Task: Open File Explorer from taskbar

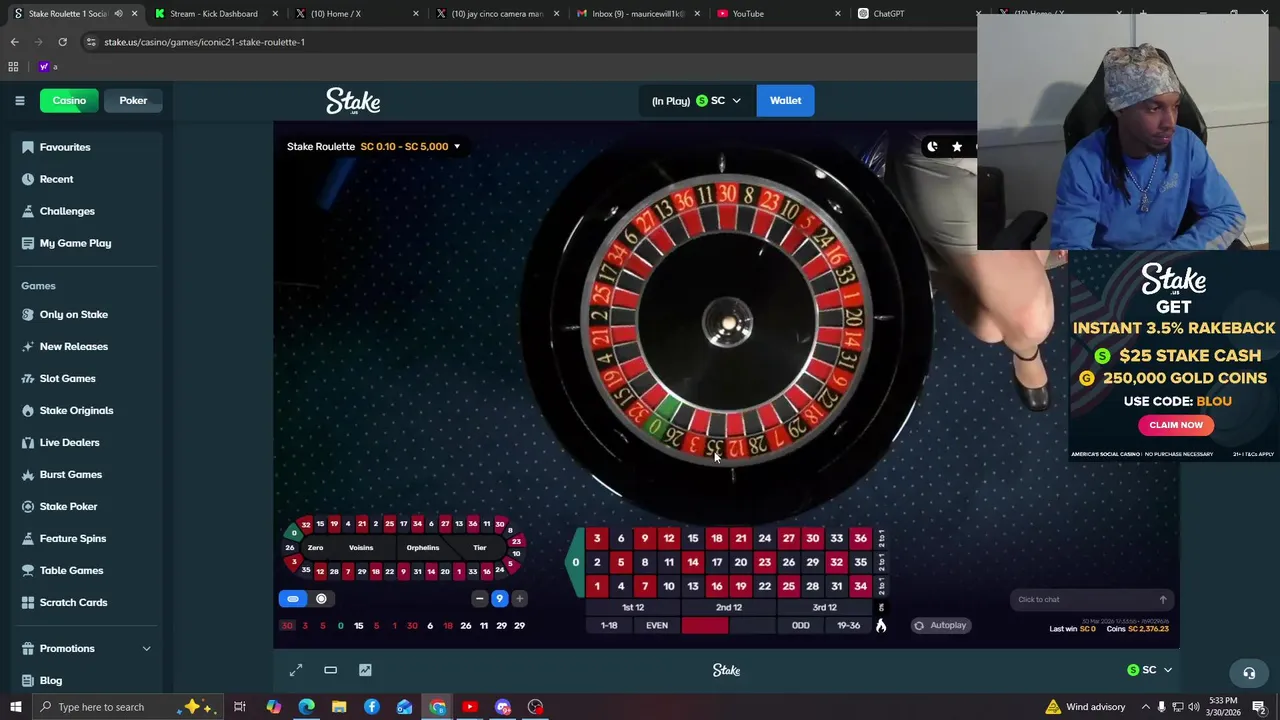Action: (x=339, y=707)
